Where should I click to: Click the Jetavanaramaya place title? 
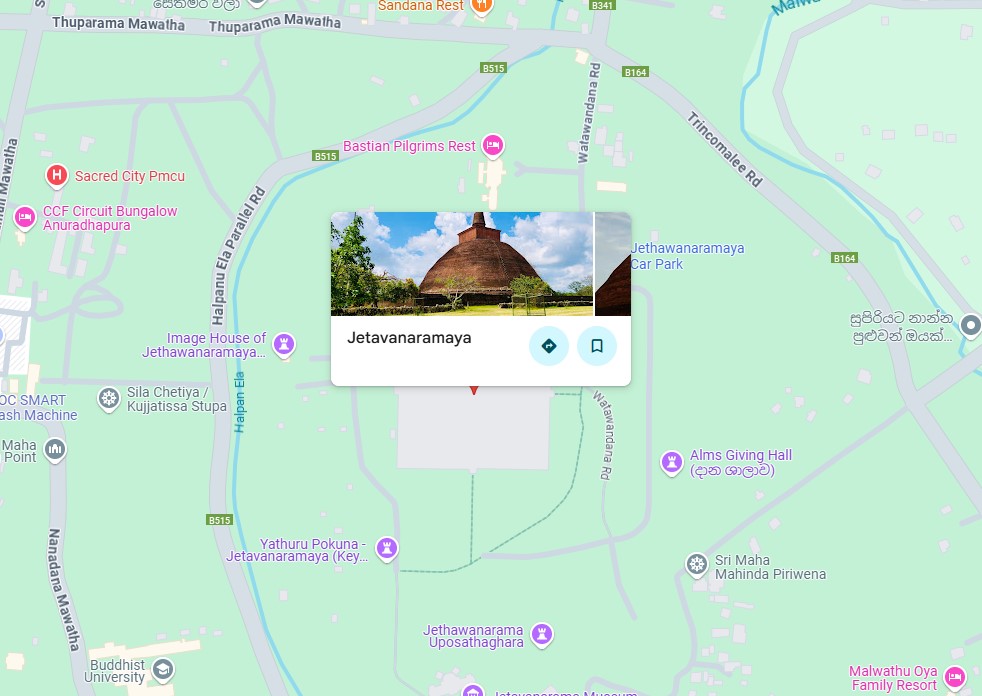[x=409, y=338]
